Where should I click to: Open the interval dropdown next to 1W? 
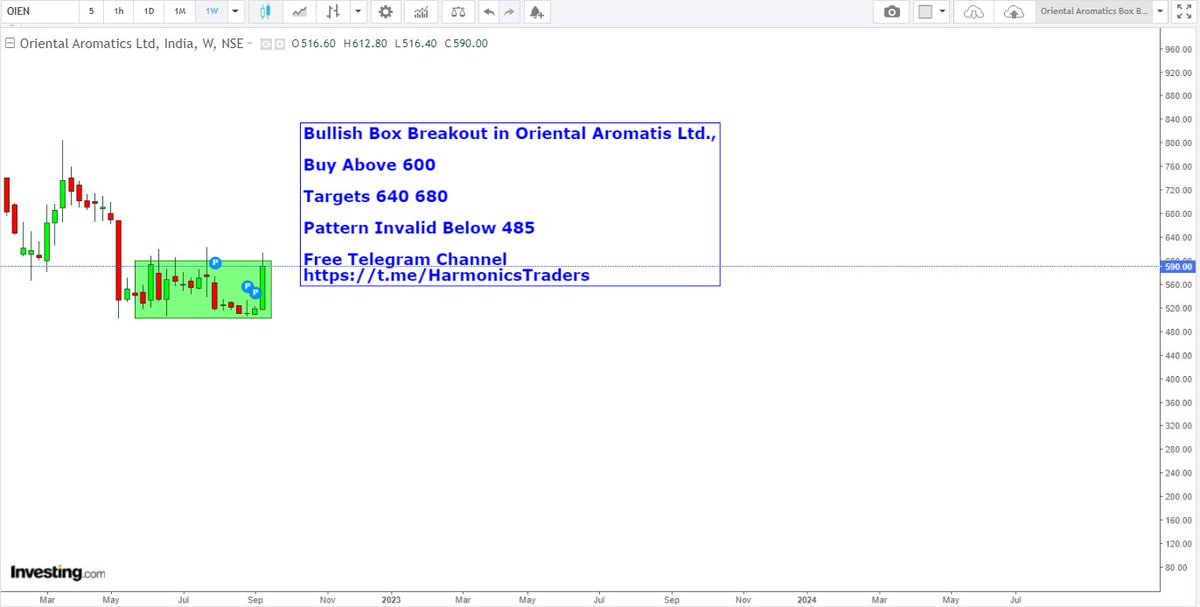tap(233, 11)
